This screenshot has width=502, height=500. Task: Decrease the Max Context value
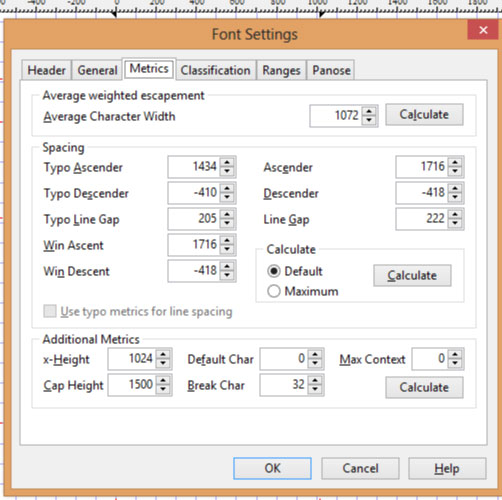tap(455, 363)
